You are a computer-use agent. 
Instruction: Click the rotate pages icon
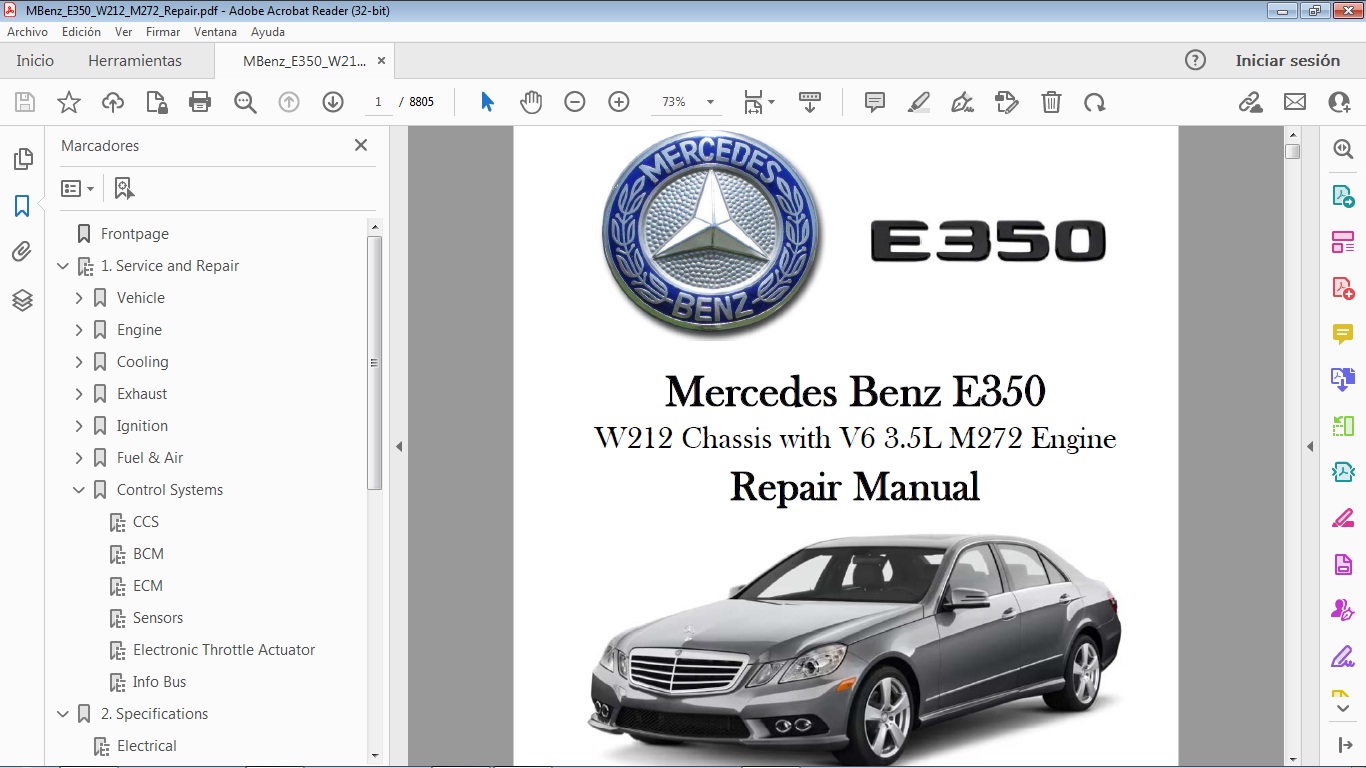coord(1095,101)
